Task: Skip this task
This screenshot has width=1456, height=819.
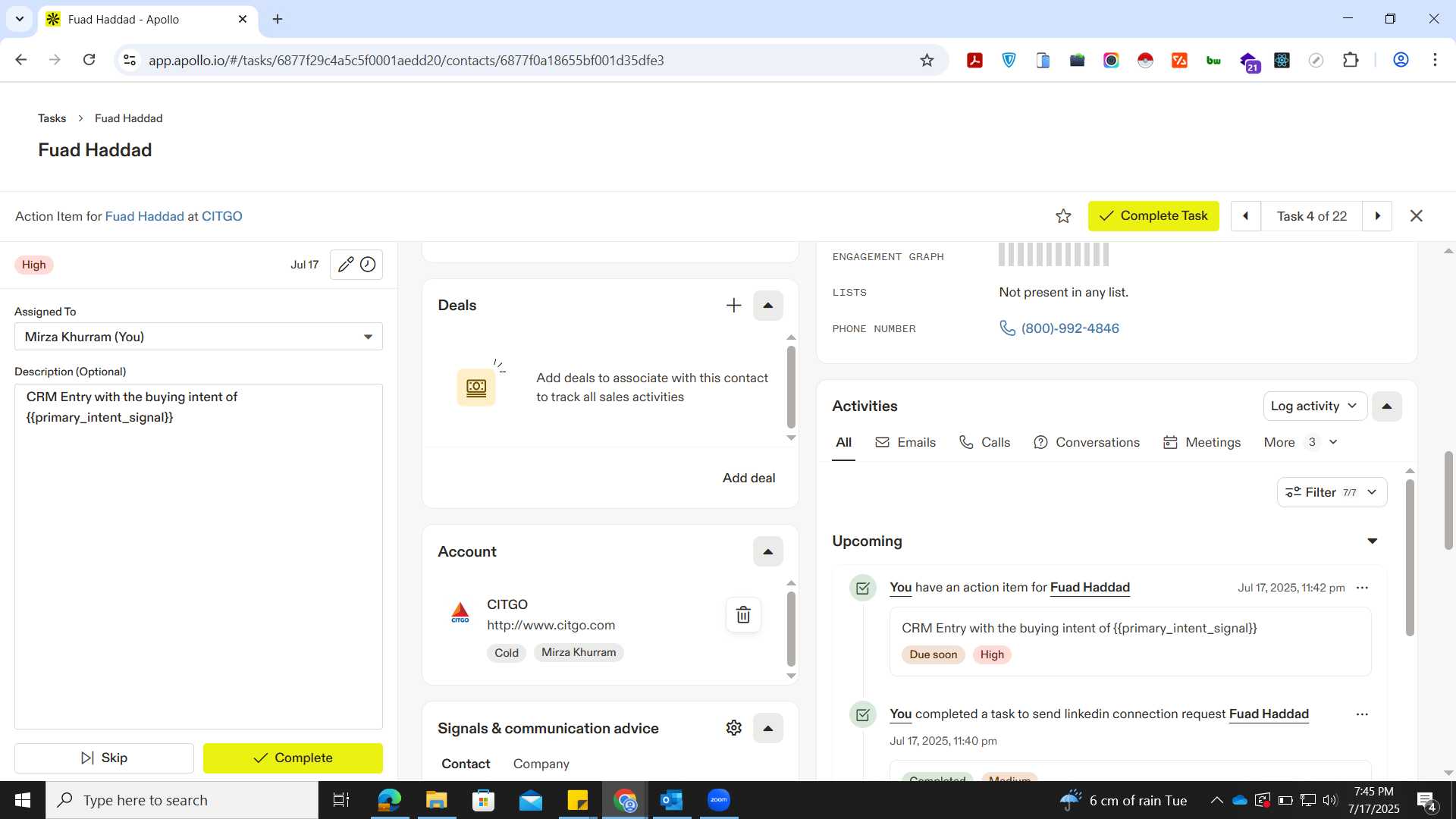Action: [104, 758]
